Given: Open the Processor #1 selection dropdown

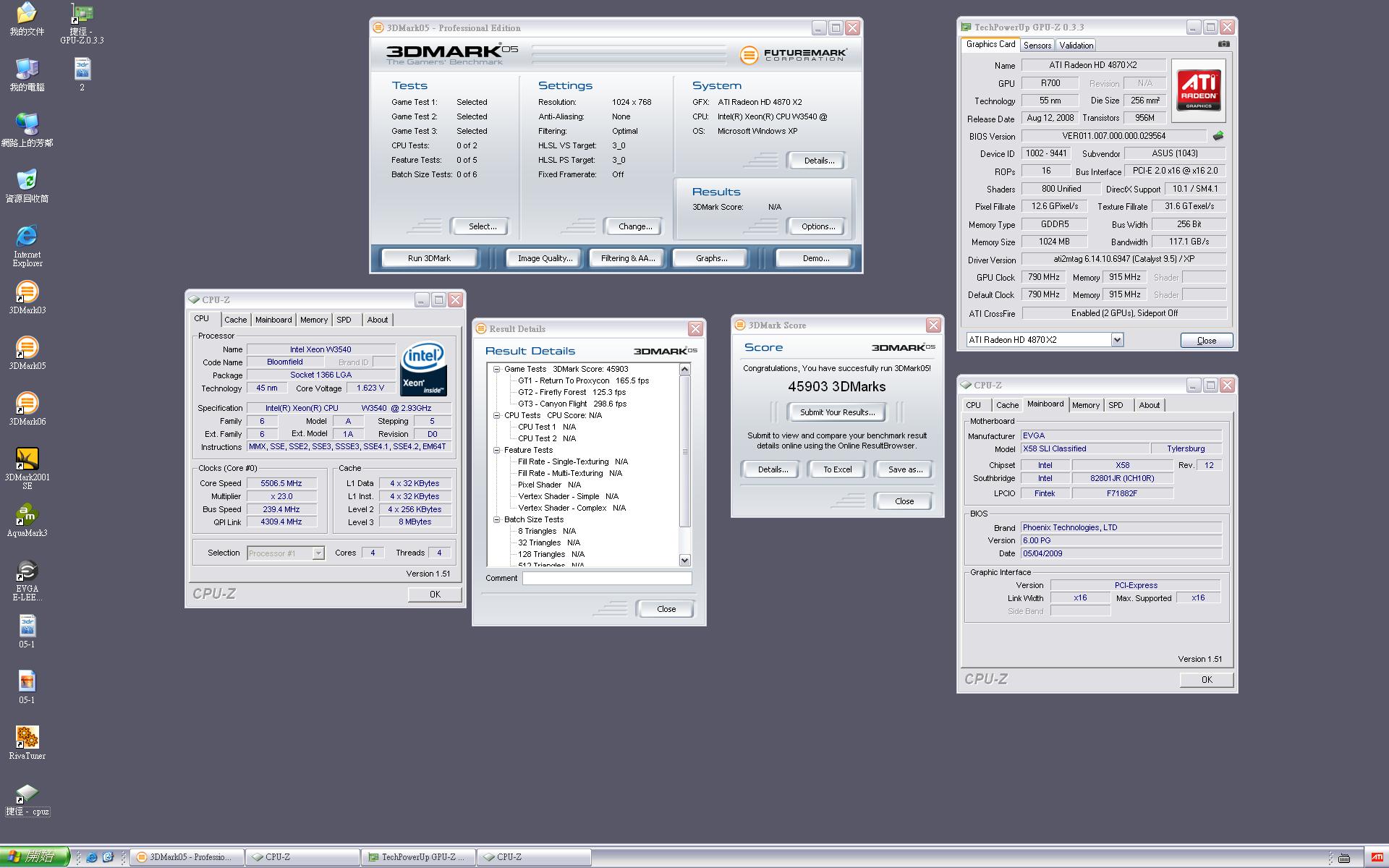Looking at the screenshot, I should 318,553.
